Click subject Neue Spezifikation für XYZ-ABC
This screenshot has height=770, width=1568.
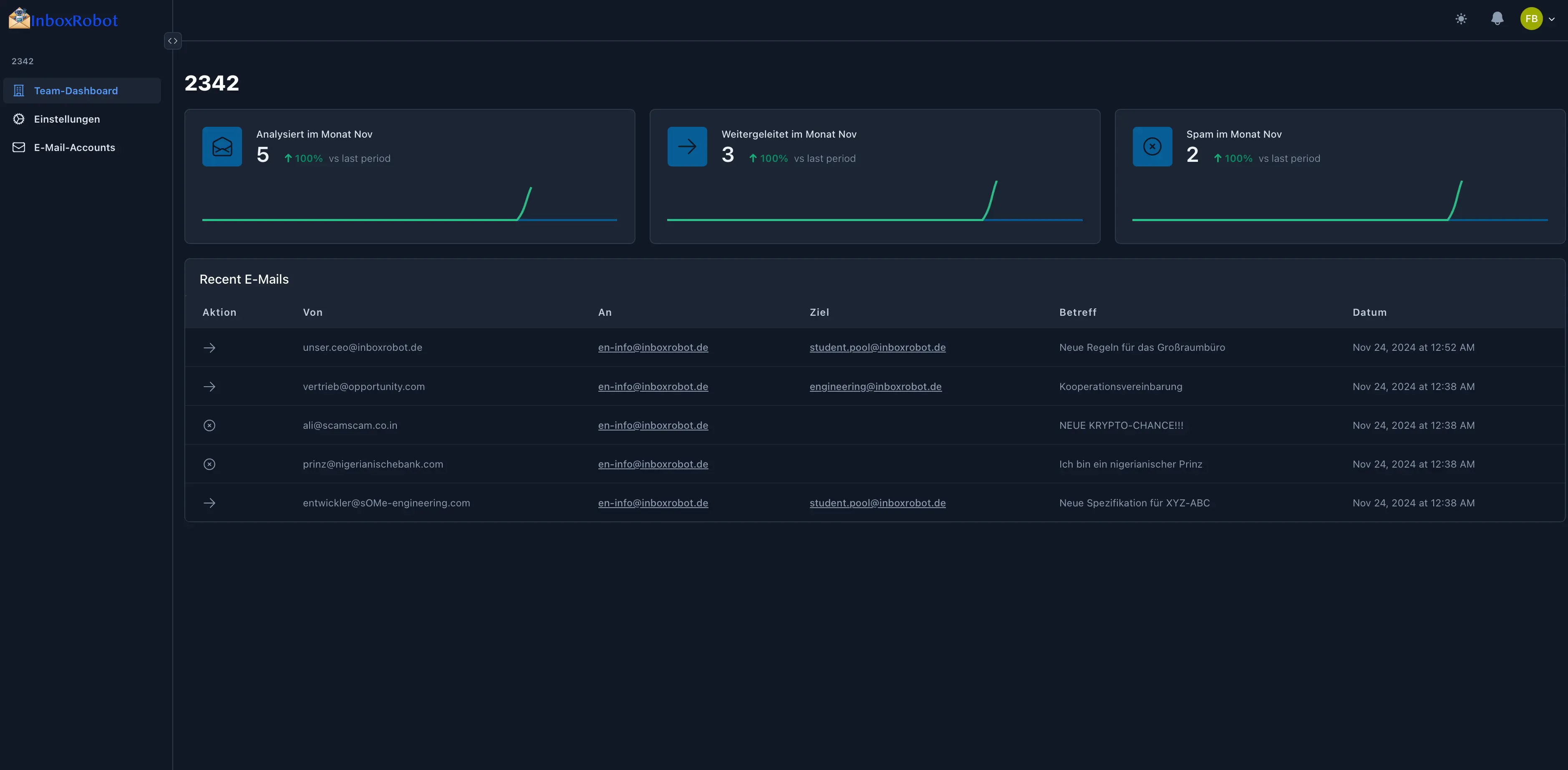coord(1134,503)
